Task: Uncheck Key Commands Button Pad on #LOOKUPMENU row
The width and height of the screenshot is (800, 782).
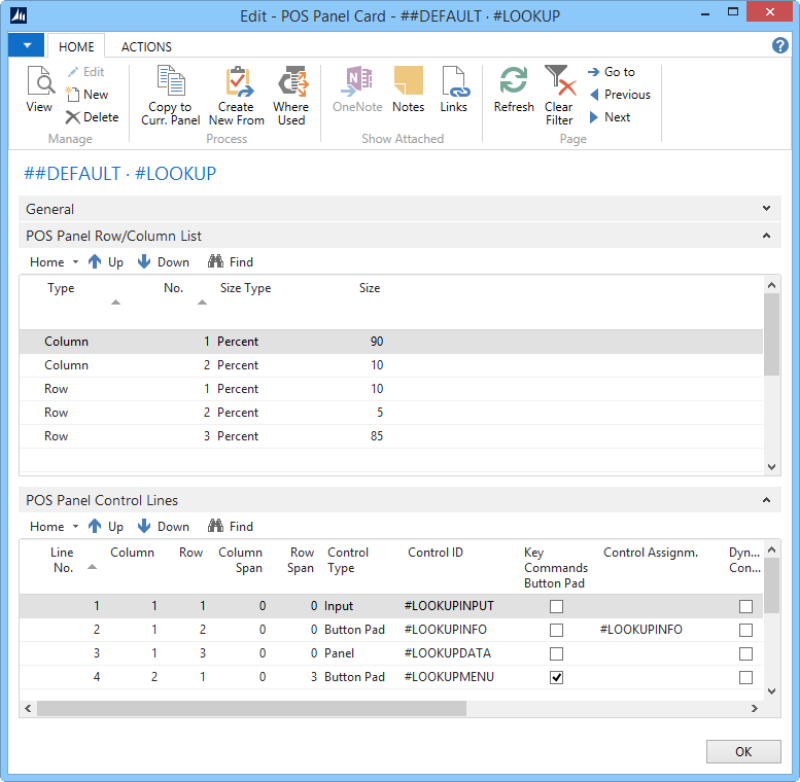Action: pos(557,677)
